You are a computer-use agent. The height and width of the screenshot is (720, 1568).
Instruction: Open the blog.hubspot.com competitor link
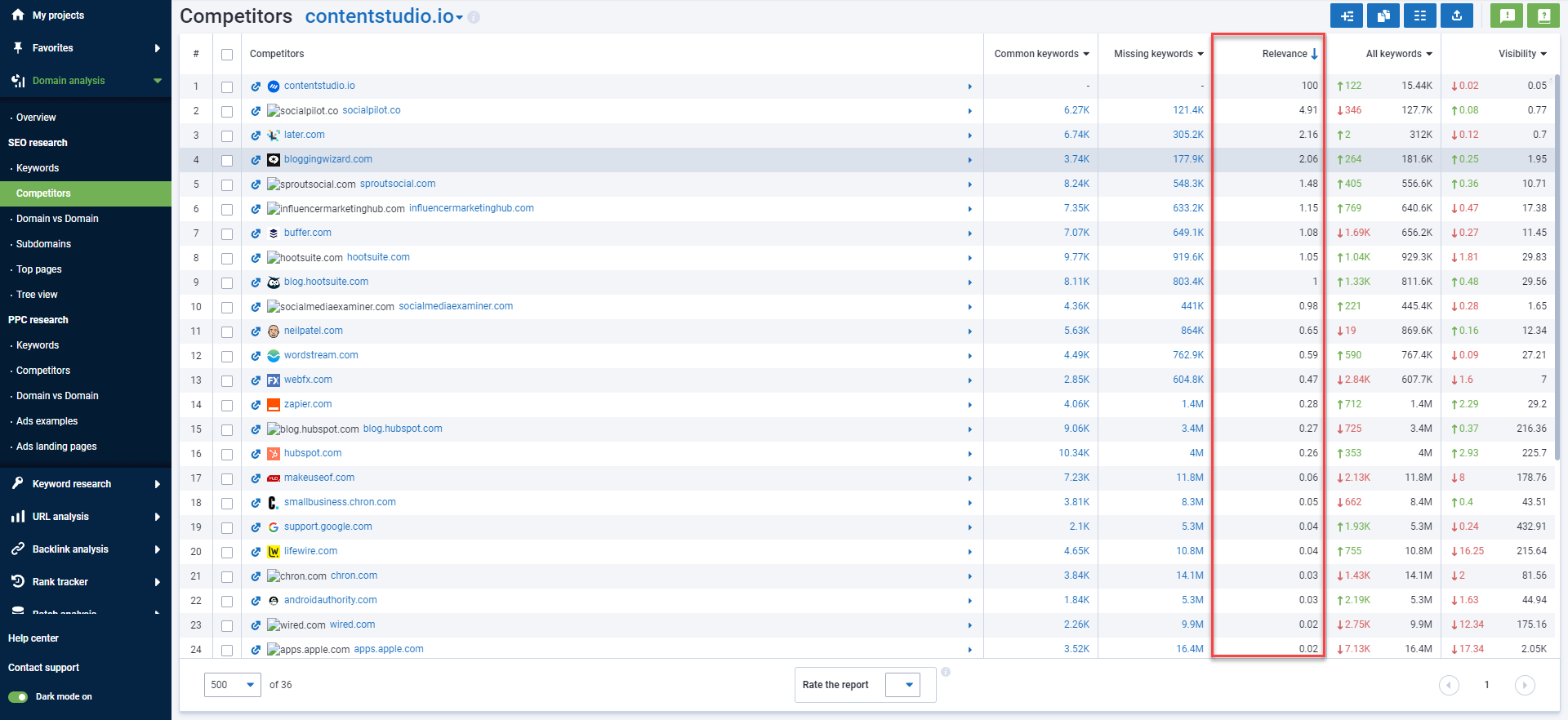click(x=403, y=429)
